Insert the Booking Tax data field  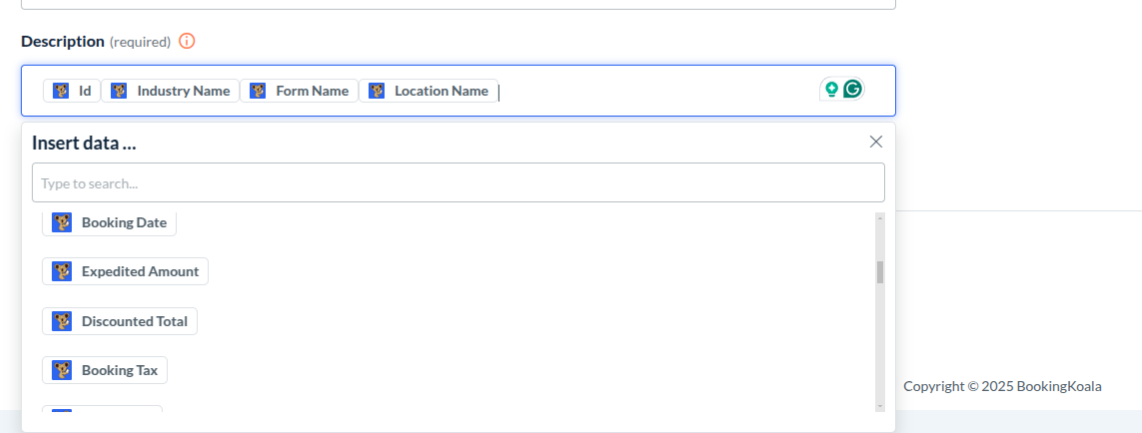pos(119,370)
